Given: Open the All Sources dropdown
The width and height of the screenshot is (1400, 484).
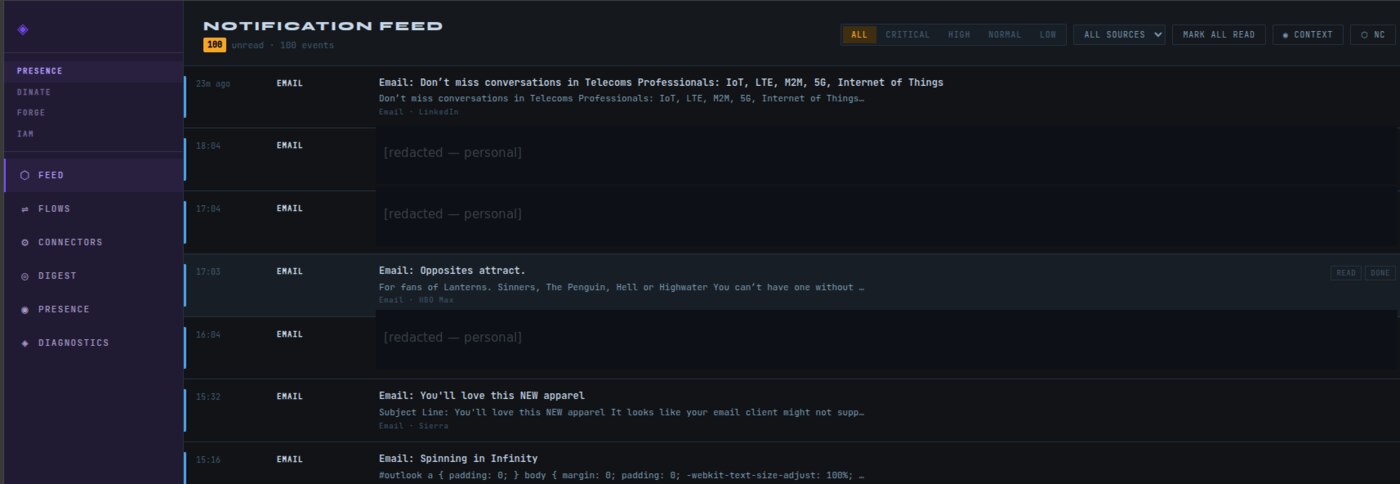Looking at the screenshot, I should 1119,35.
